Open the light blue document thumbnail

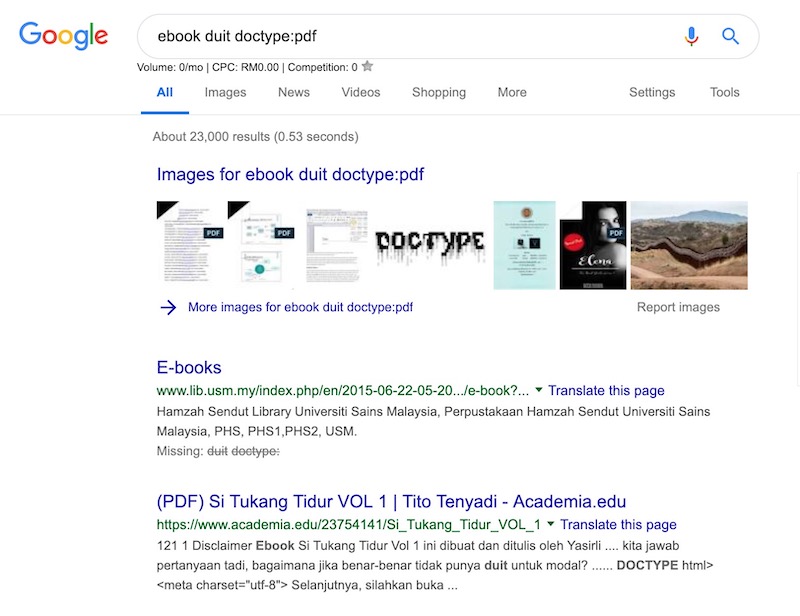[524, 245]
